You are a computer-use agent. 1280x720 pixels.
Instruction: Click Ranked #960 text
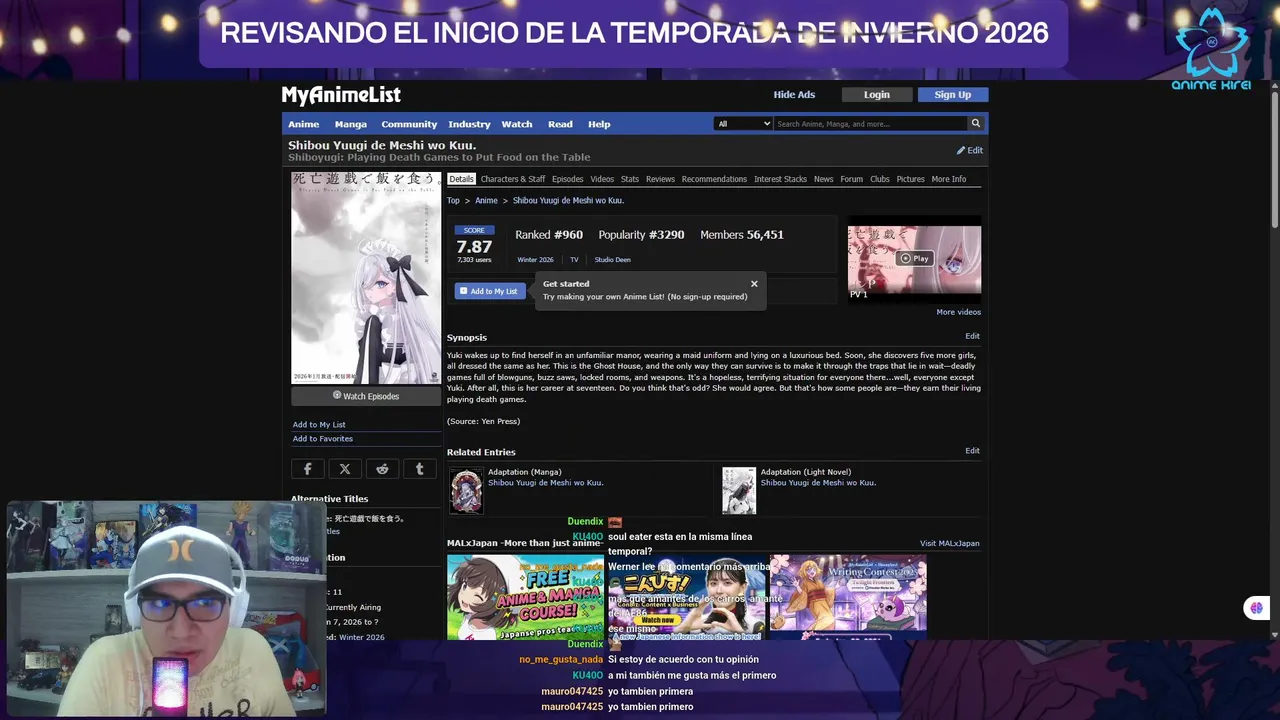(549, 234)
